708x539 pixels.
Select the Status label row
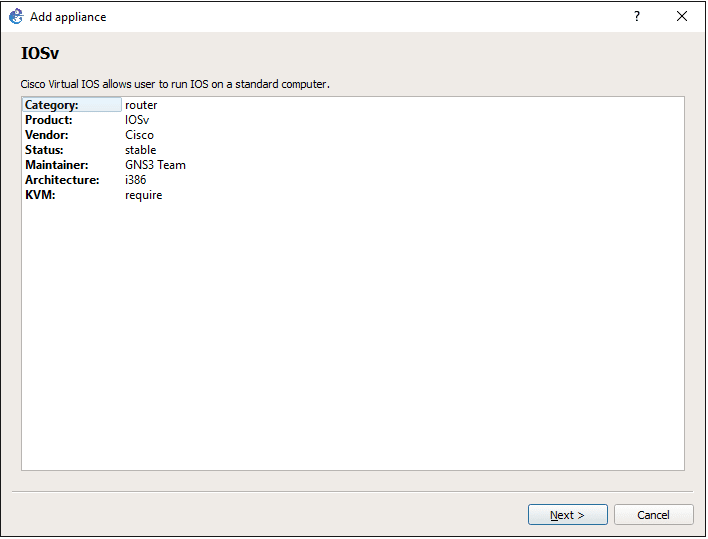tap(45, 150)
